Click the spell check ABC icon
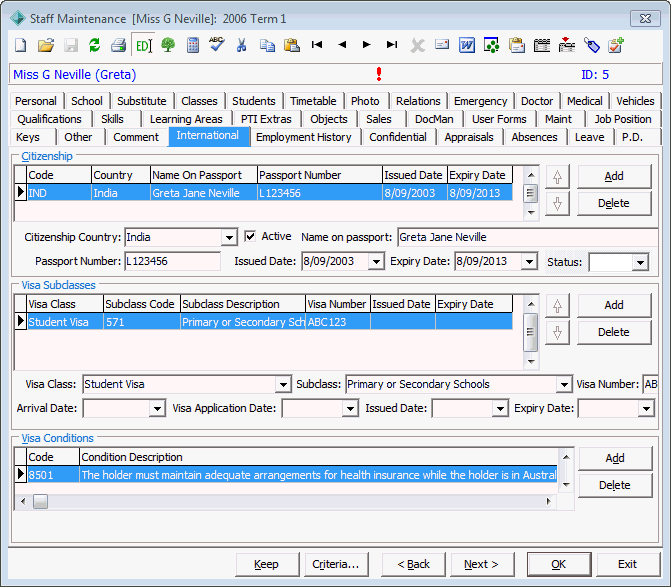This screenshot has width=671, height=587. pyautogui.click(x=217, y=44)
